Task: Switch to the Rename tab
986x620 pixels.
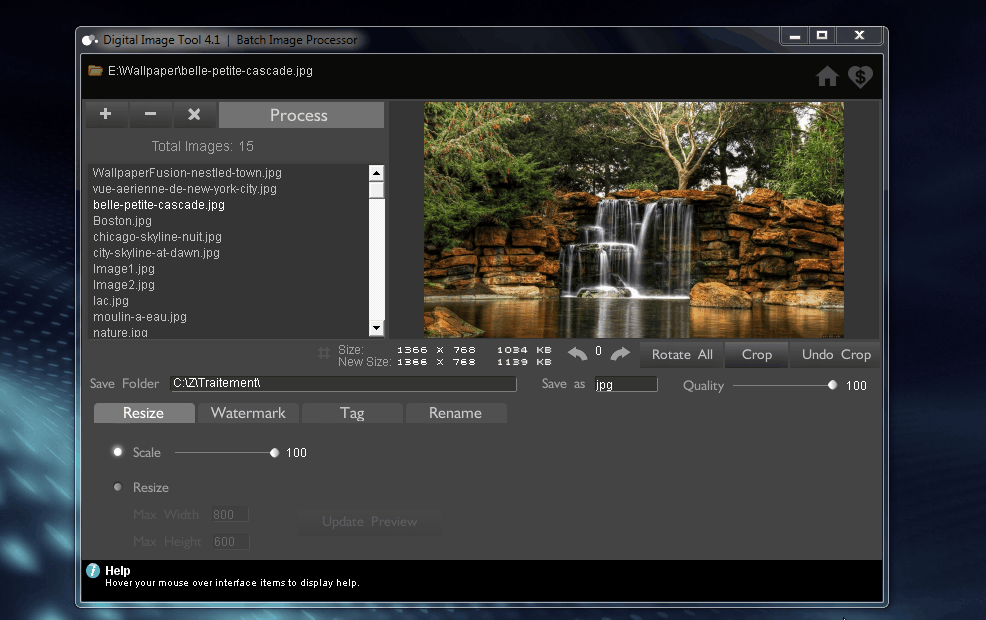Action: click(x=456, y=413)
